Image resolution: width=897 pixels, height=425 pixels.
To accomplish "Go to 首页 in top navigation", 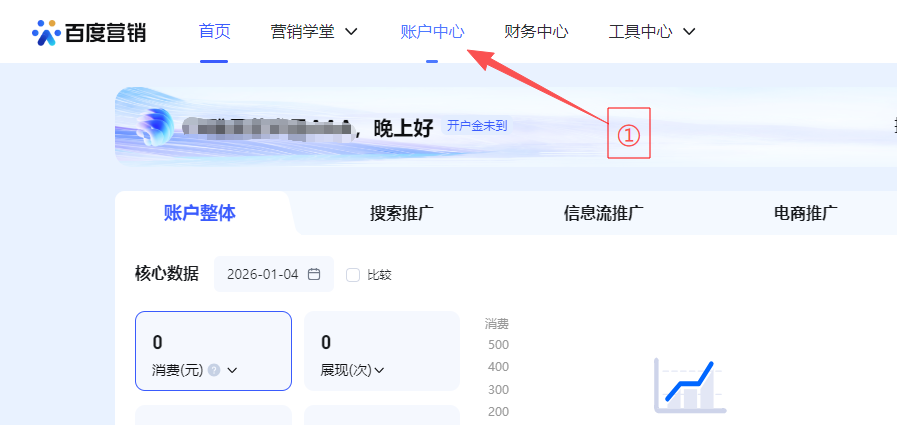I will coord(214,32).
